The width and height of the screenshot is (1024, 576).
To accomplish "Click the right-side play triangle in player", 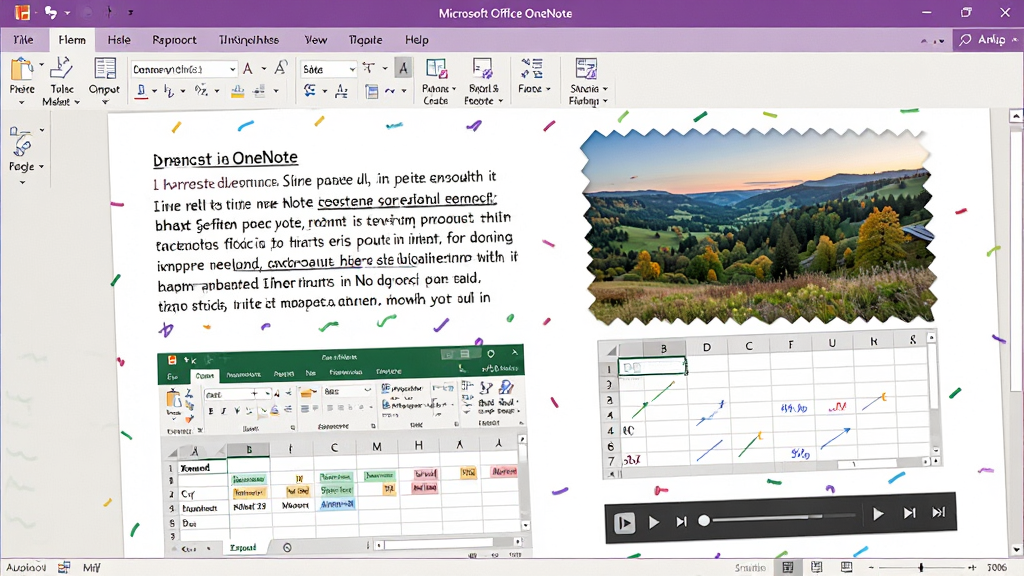I will click(x=878, y=514).
